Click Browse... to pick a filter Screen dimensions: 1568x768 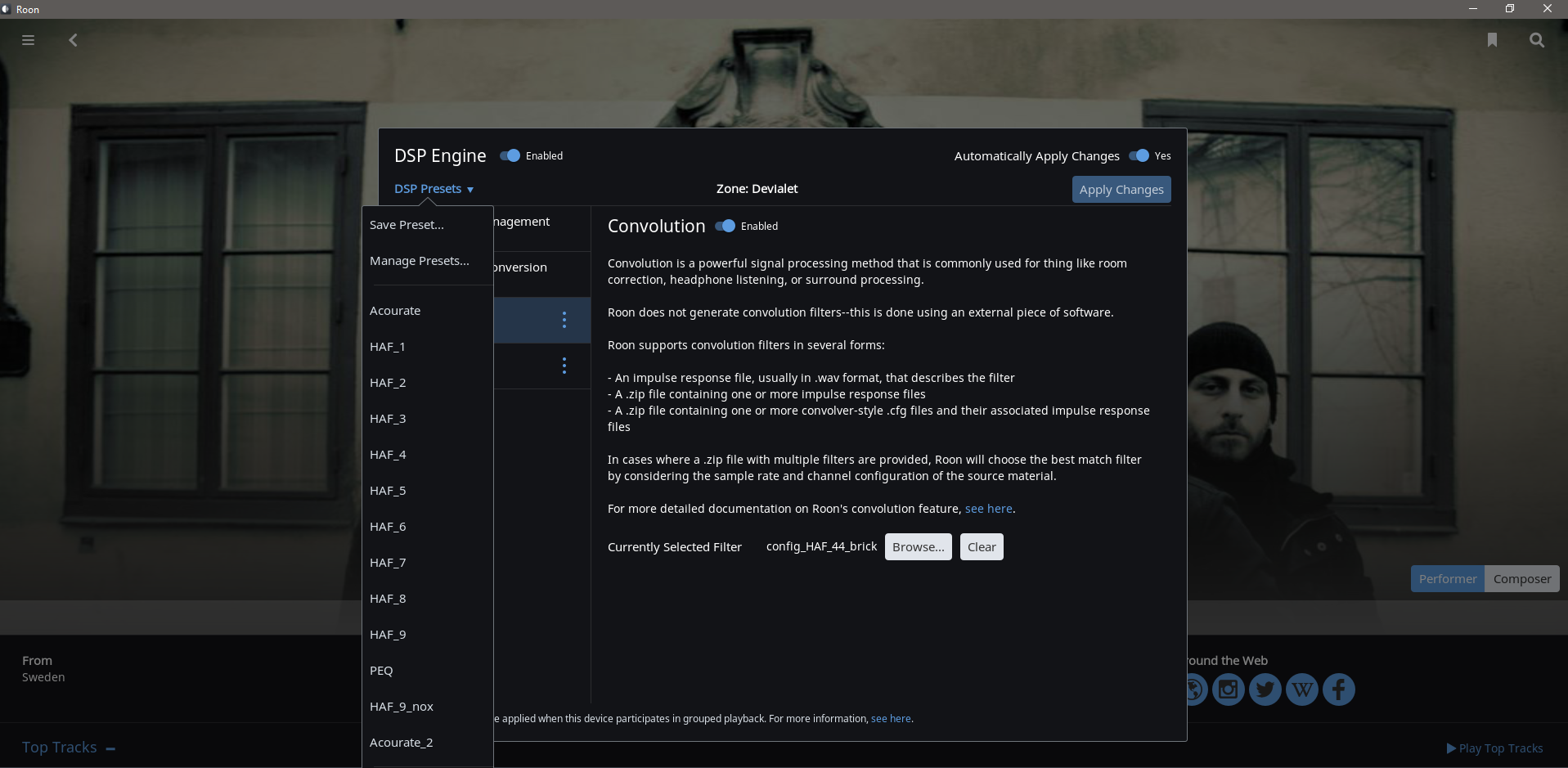(x=918, y=547)
